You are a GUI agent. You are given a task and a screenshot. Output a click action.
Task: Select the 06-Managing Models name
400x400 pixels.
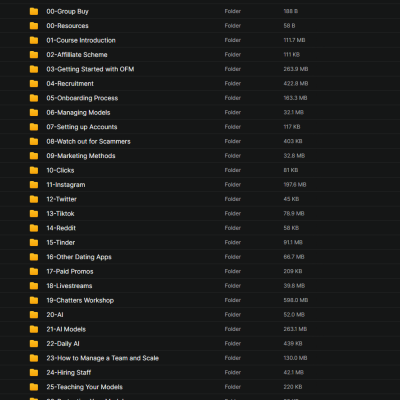[x=78, y=112]
